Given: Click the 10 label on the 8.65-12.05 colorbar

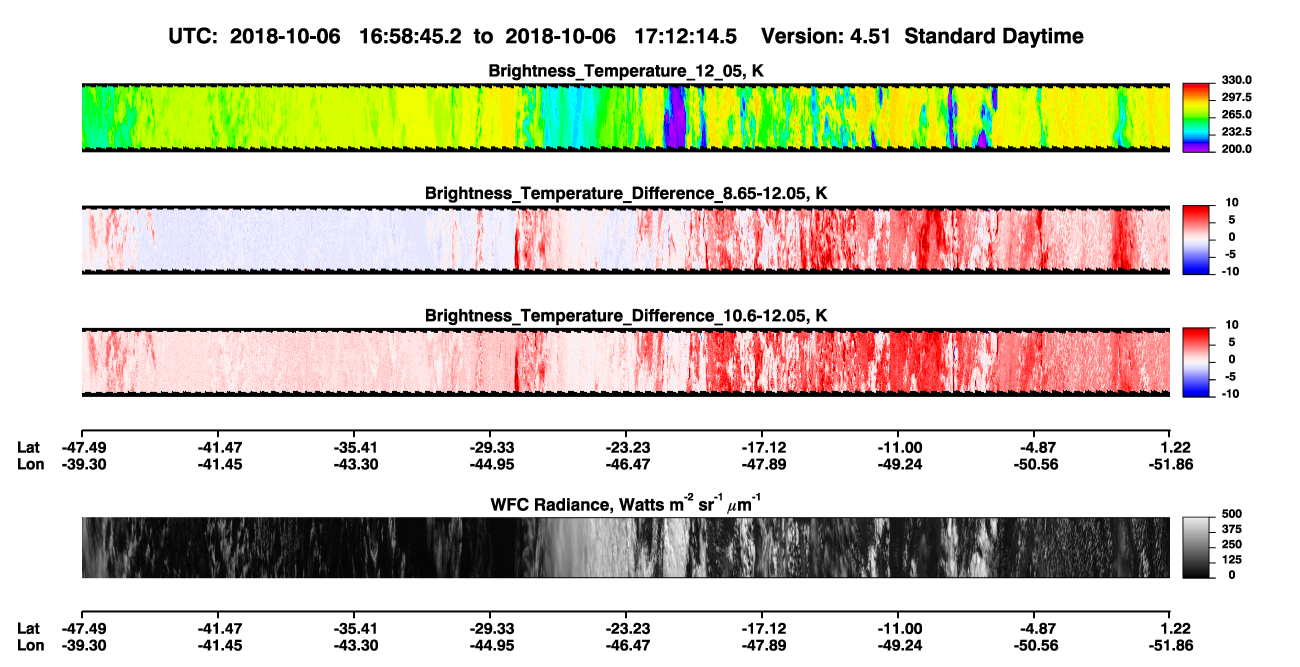Looking at the screenshot, I should tap(1232, 202).
